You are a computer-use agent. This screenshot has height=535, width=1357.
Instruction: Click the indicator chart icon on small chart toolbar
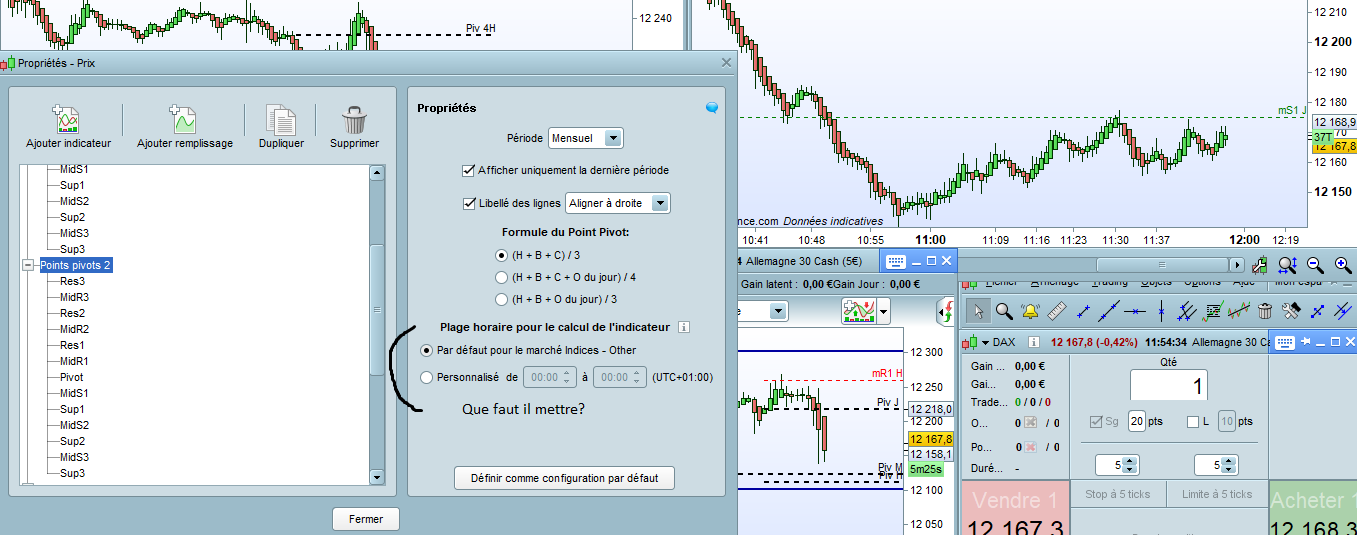click(859, 312)
